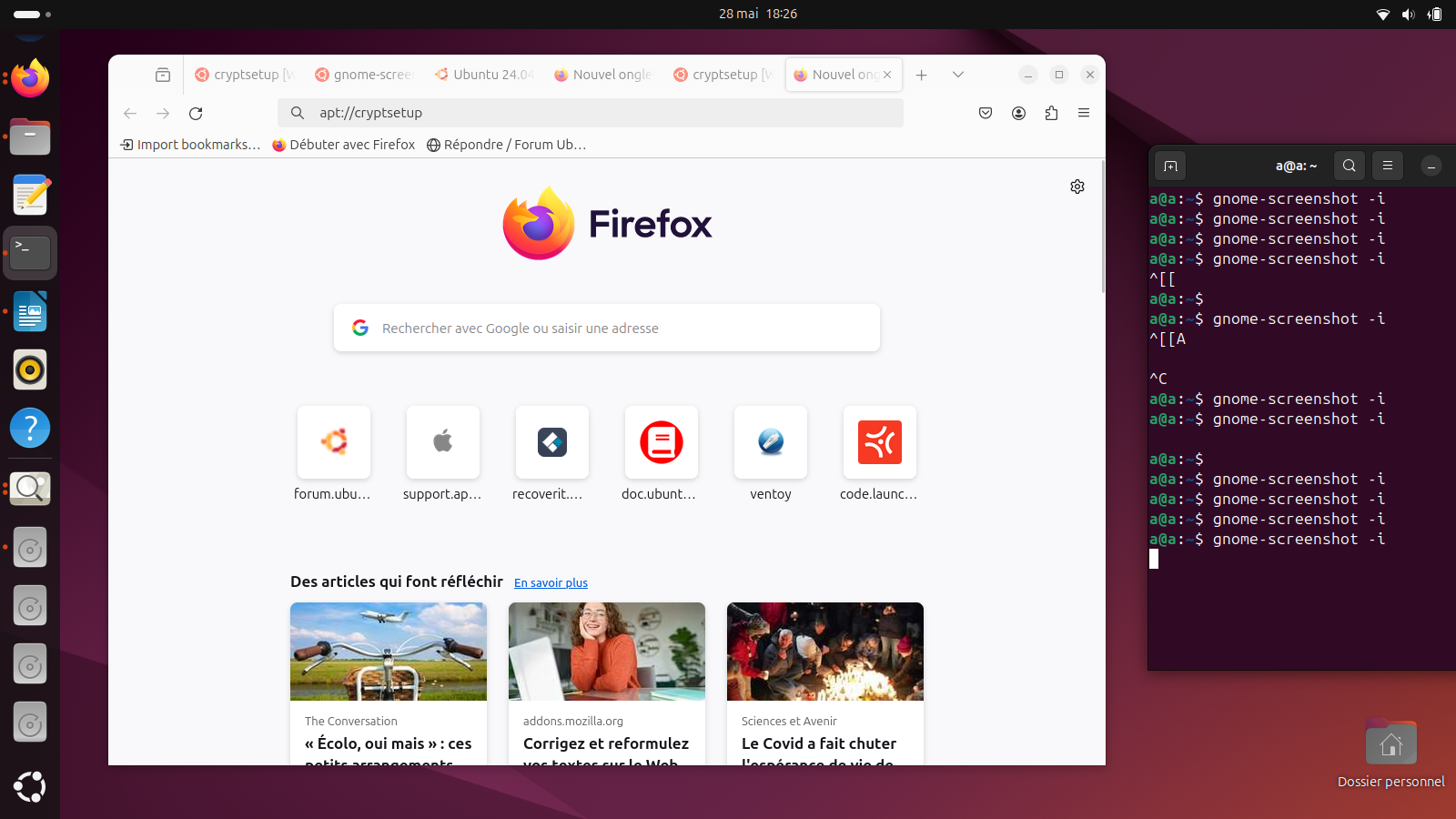Open the magnifier image viewer dock icon
This screenshot has width=1456, height=819.
click(30, 489)
